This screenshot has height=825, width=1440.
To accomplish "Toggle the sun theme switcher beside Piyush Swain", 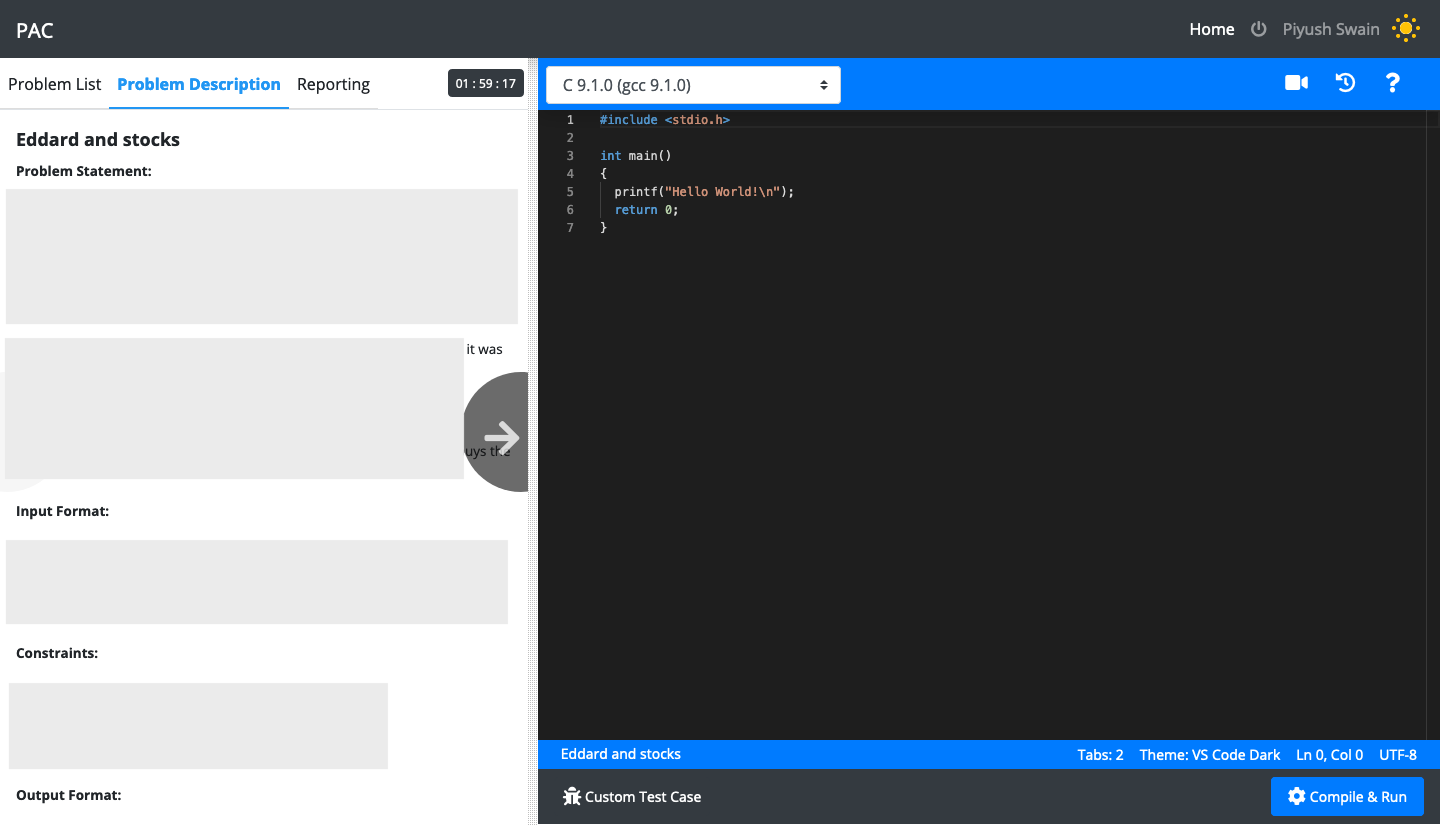I will pyautogui.click(x=1406, y=28).
